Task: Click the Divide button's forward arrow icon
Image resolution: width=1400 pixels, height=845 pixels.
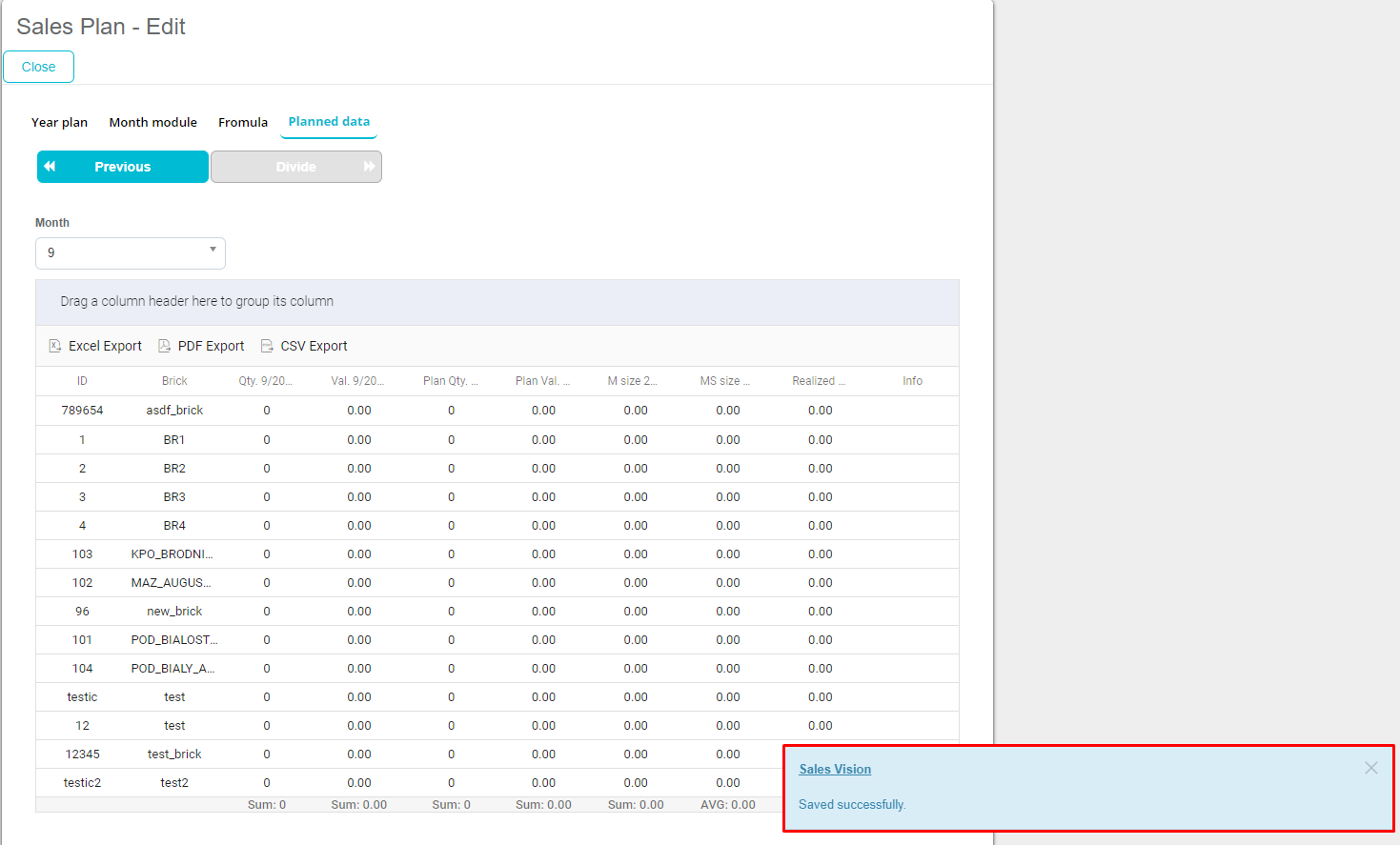Action: point(369,167)
